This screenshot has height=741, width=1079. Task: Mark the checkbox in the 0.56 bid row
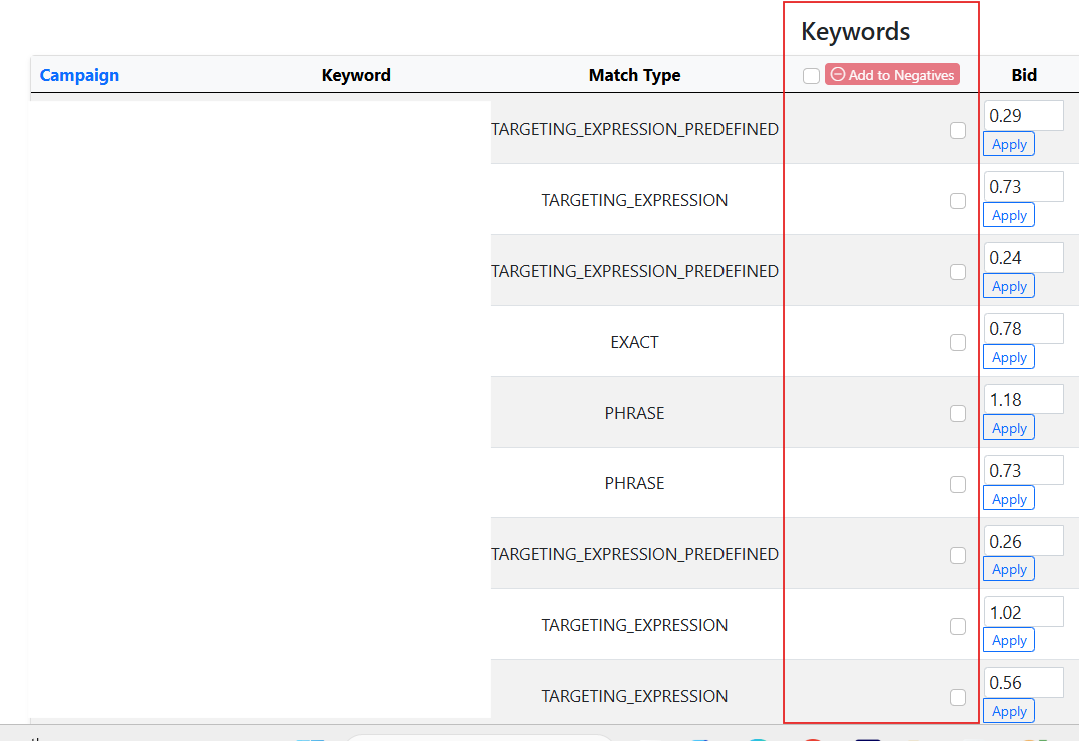tap(958, 697)
